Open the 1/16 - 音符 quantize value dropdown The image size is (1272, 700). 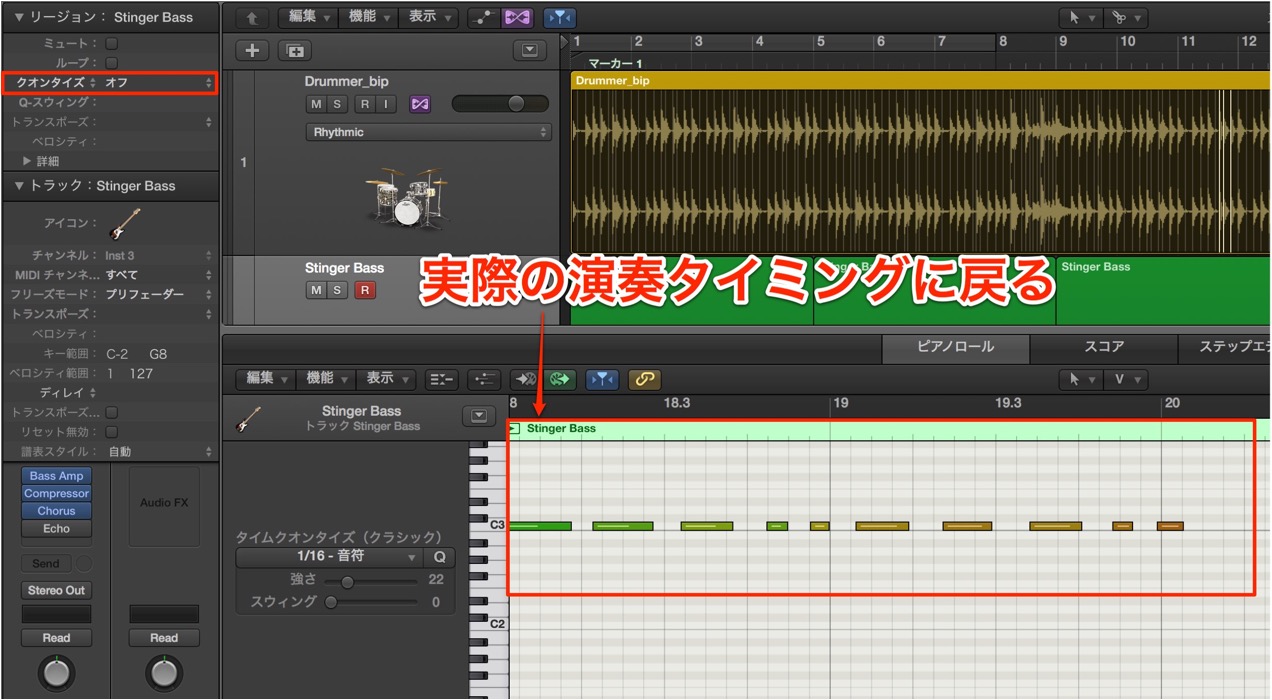(329, 557)
